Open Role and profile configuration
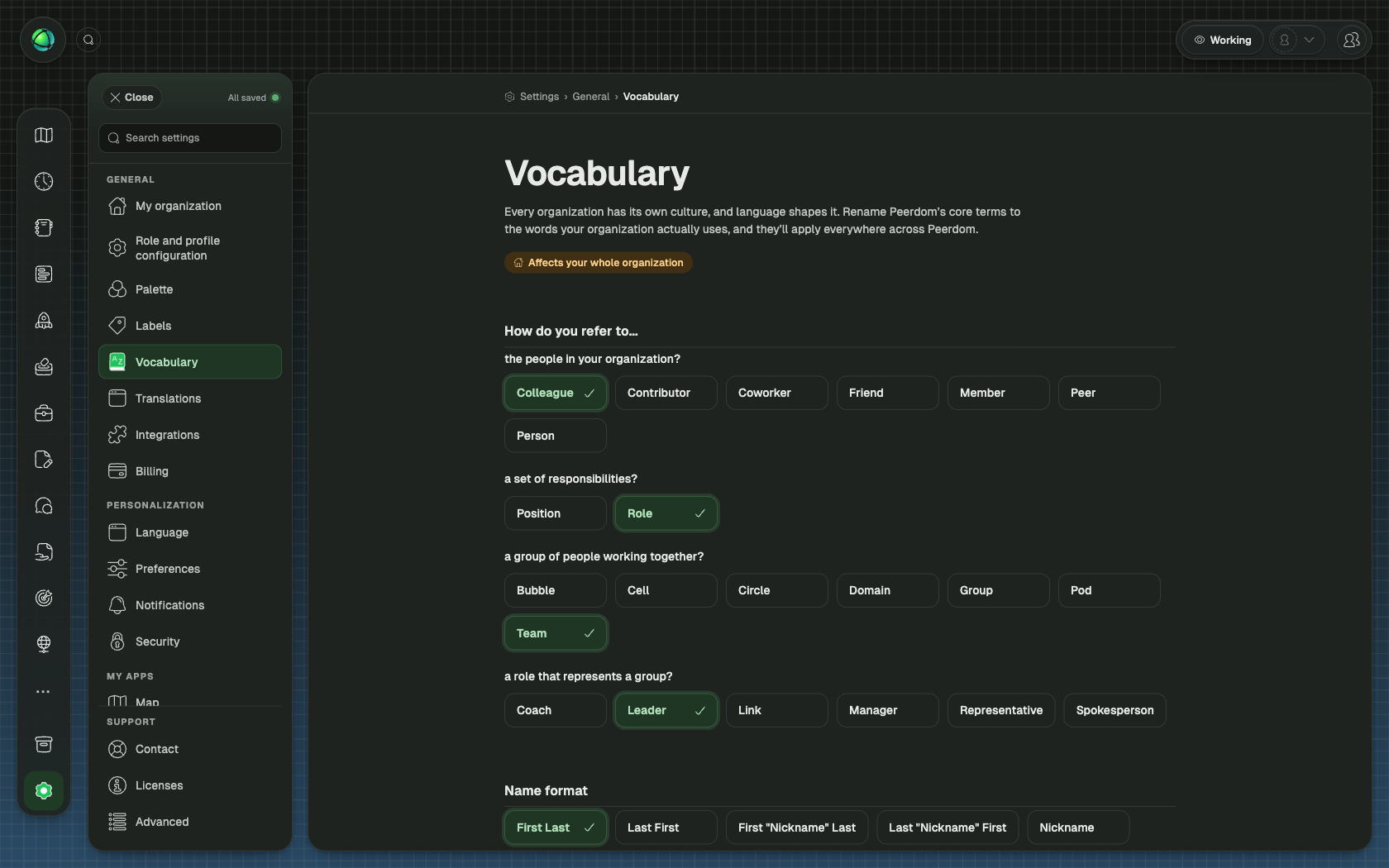This screenshot has height=868, width=1389. 190,248
